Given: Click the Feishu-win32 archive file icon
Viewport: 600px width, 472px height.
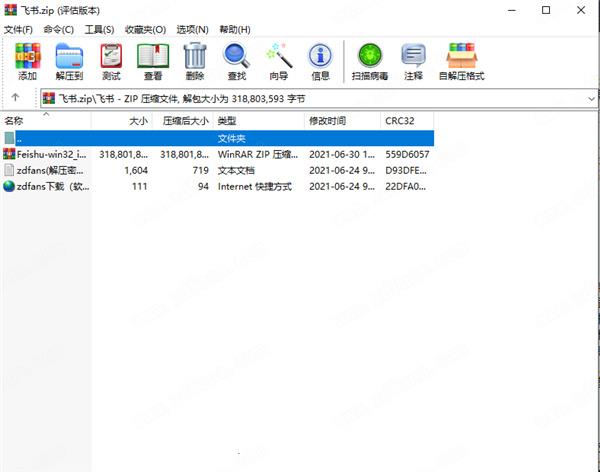Looking at the screenshot, I should [x=9, y=154].
